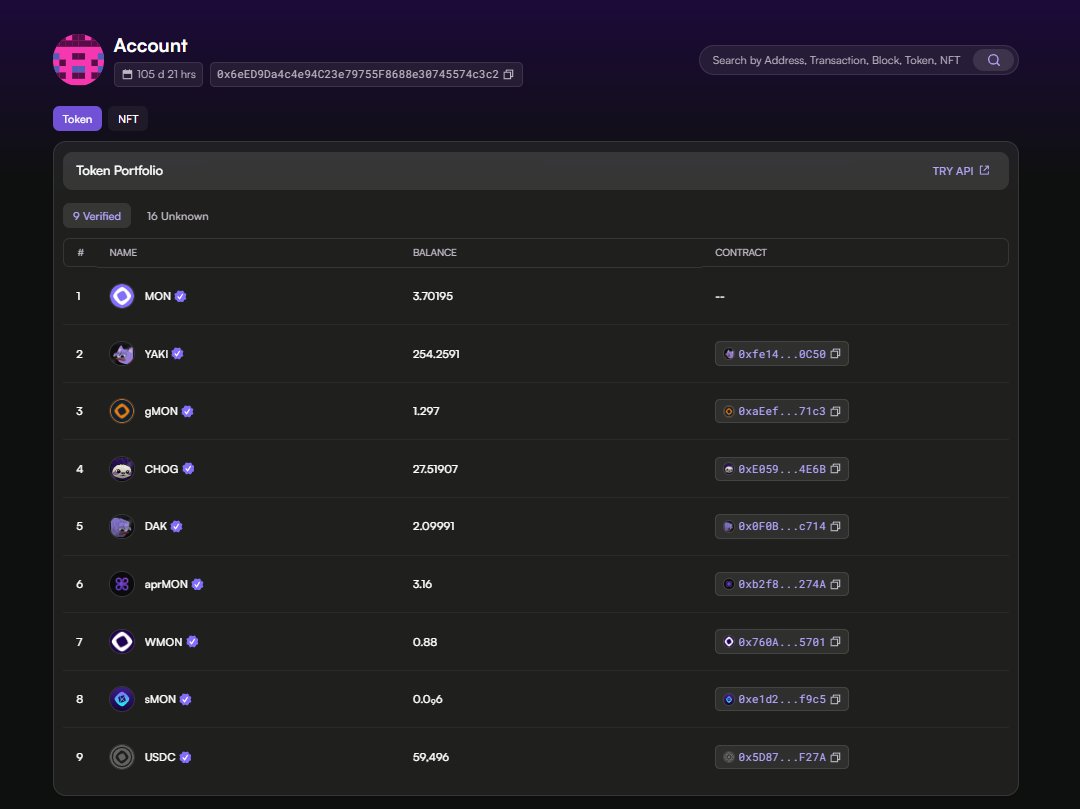Click the CHOG token logo
Screen dimensions: 1080x809
click(x=122, y=469)
